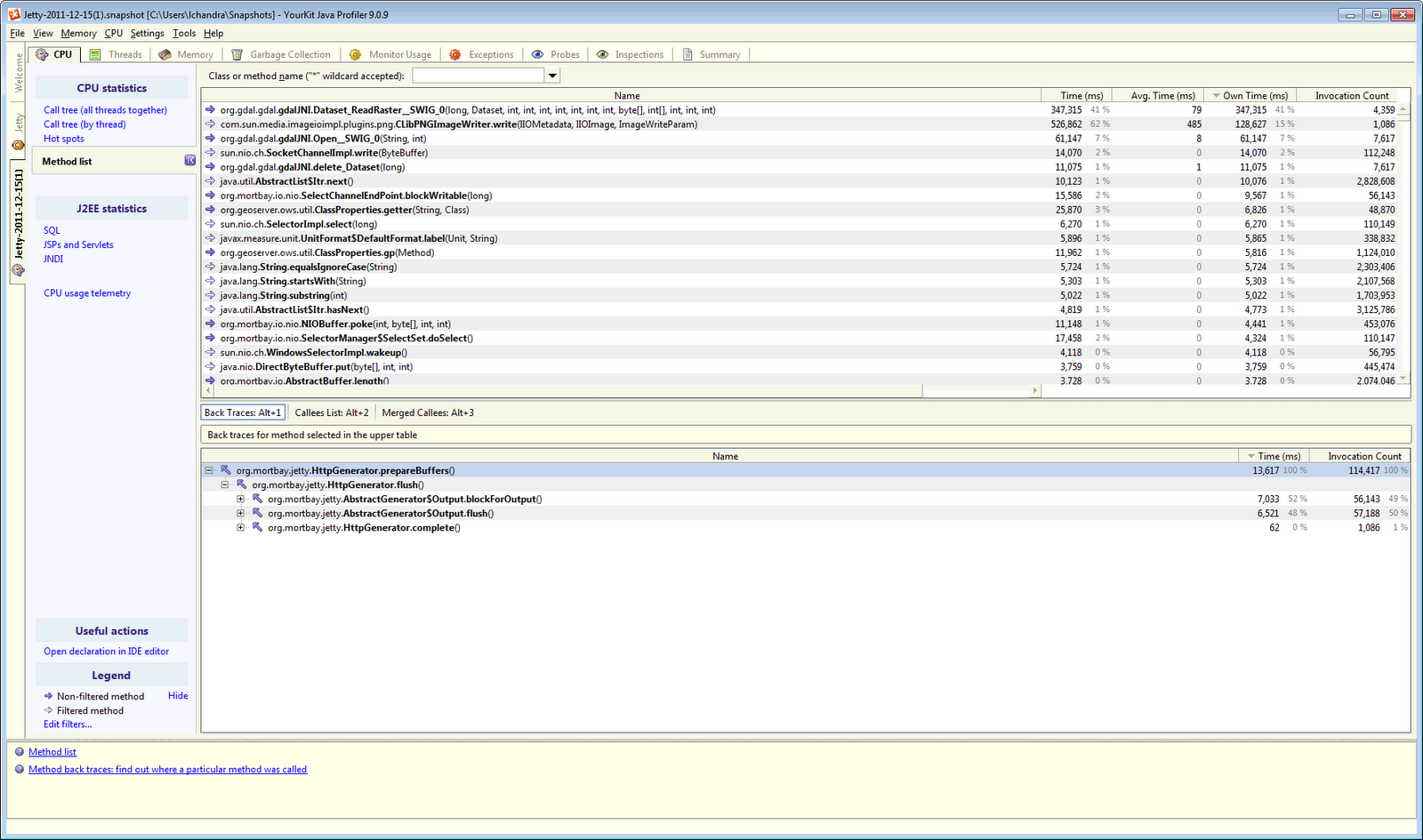Open JSPs and Servlets statistics
The image size is (1423, 840).
[x=79, y=244]
